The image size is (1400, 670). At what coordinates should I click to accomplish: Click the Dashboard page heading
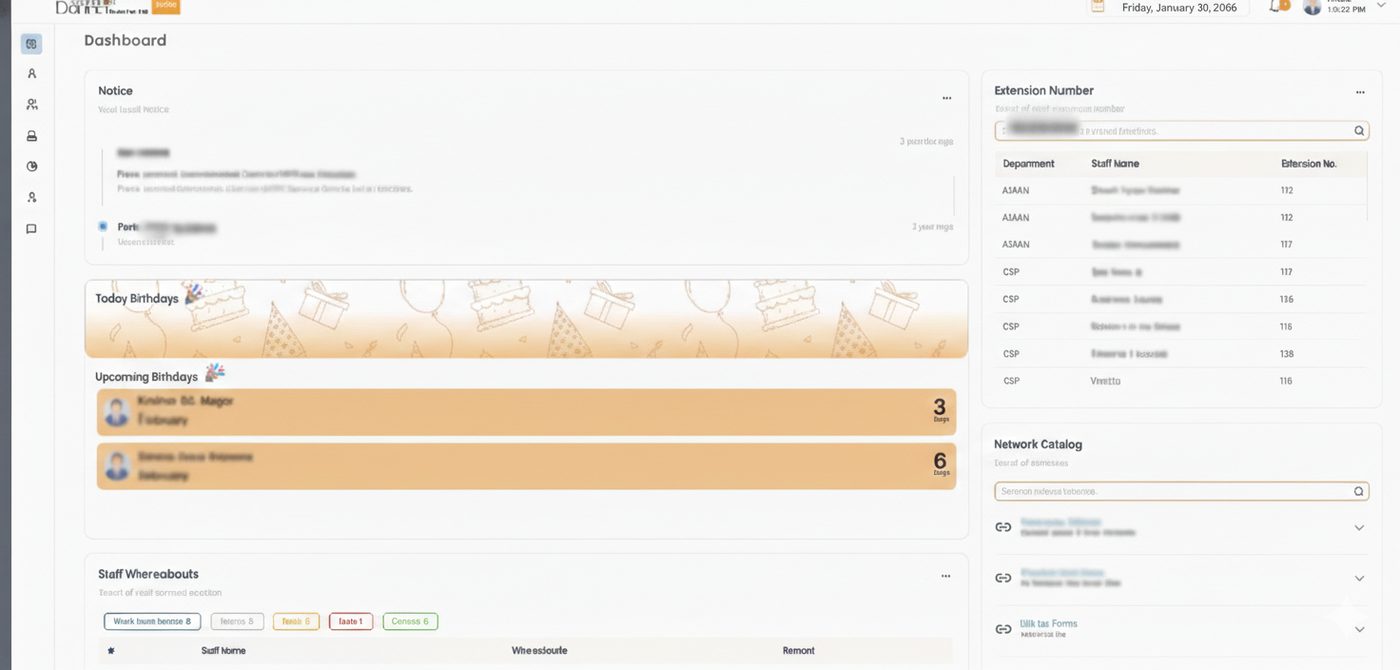pyautogui.click(x=125, y=40)
